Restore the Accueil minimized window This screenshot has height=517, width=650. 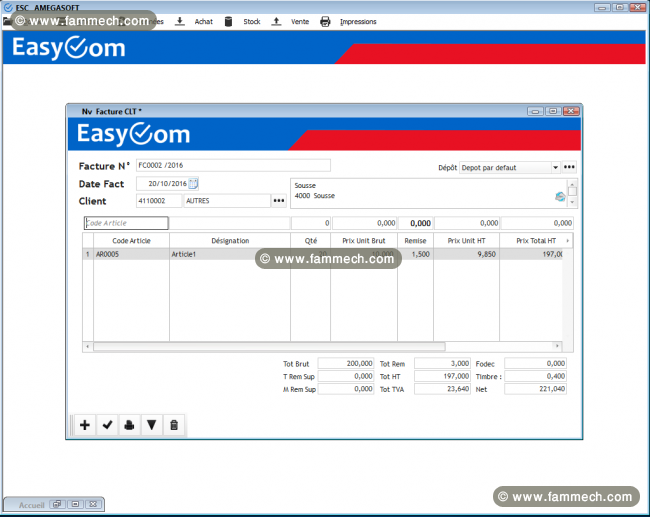(x=57, y=504)
